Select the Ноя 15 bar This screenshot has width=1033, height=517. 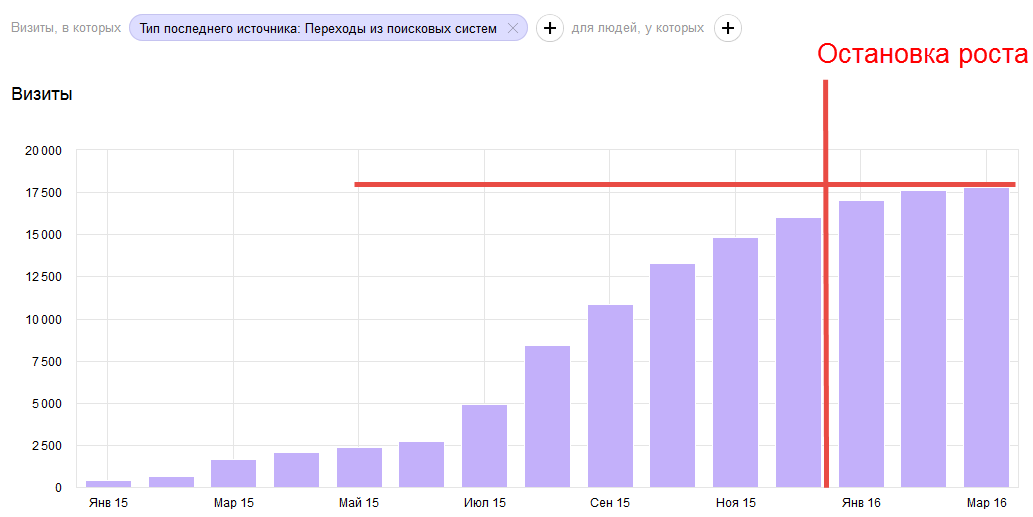coord(735,362)
